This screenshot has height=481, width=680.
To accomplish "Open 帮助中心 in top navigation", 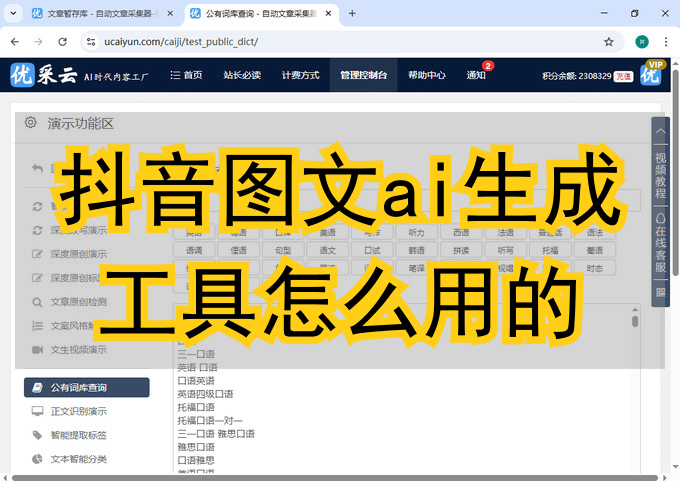I will [x=427, y=75].
